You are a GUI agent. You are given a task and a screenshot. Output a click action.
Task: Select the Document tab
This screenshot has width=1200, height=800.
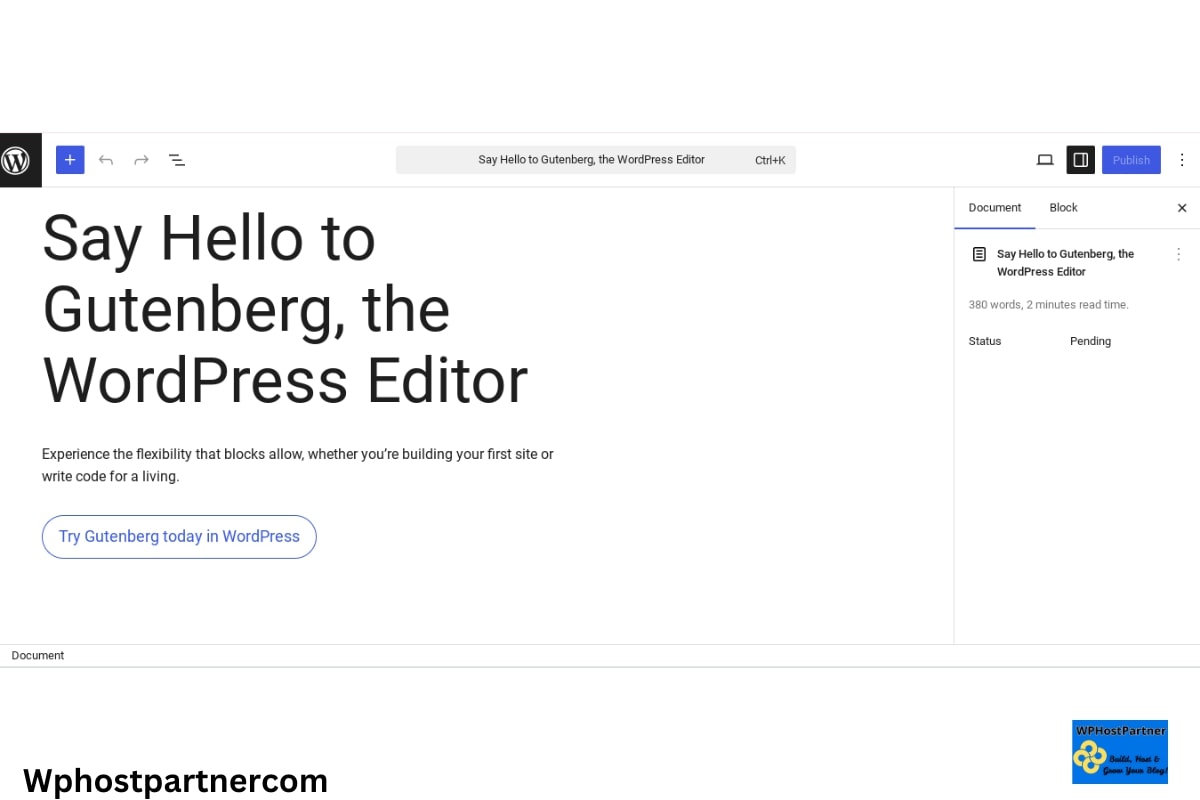(994, 208)
